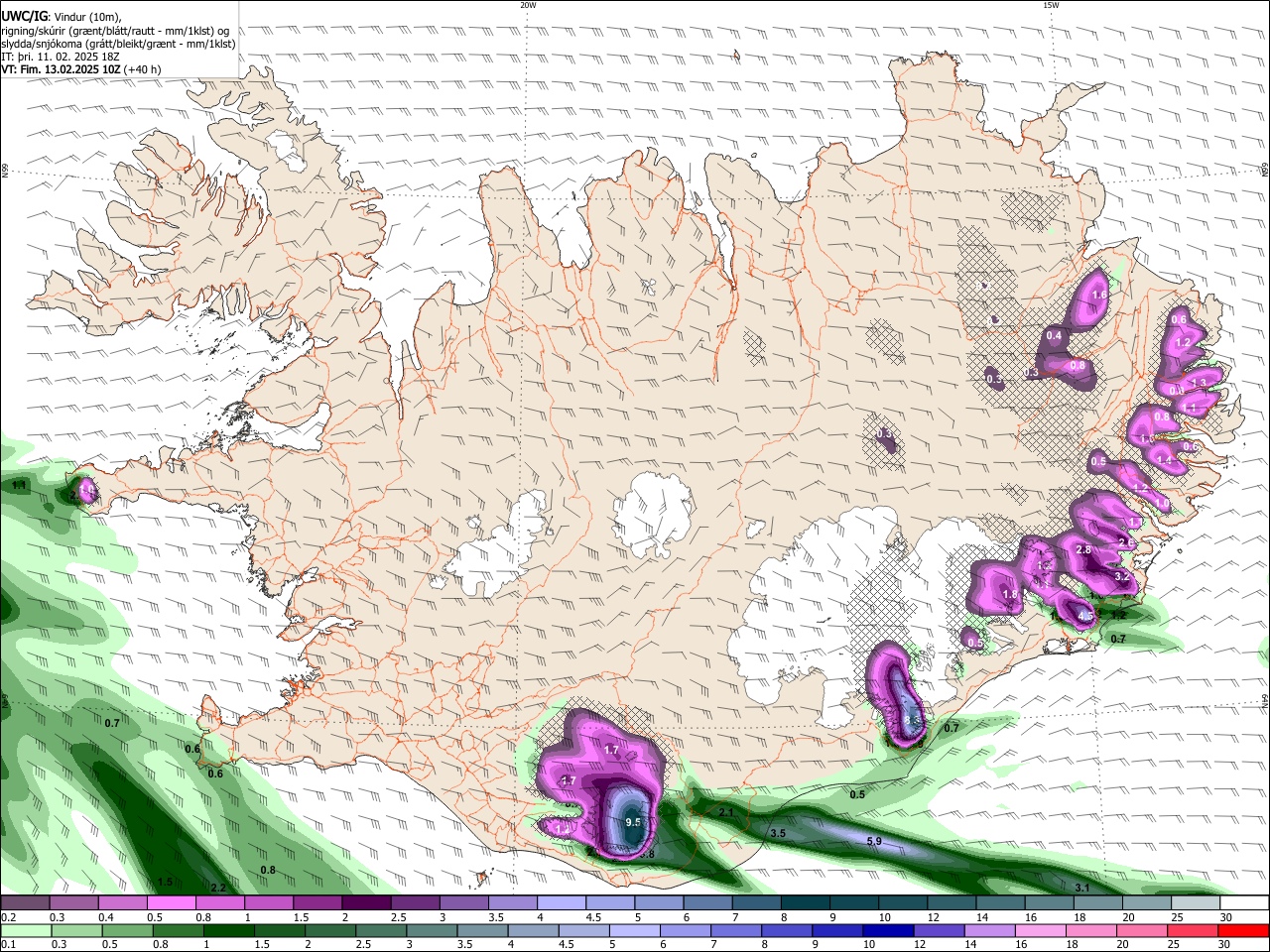Image resolution: width=1270 pixels, height=952 pixels.
Task: Click the 'VT: Fim. 13.02.2025 10Z (+40 h)' line
Action: point(80,69)
